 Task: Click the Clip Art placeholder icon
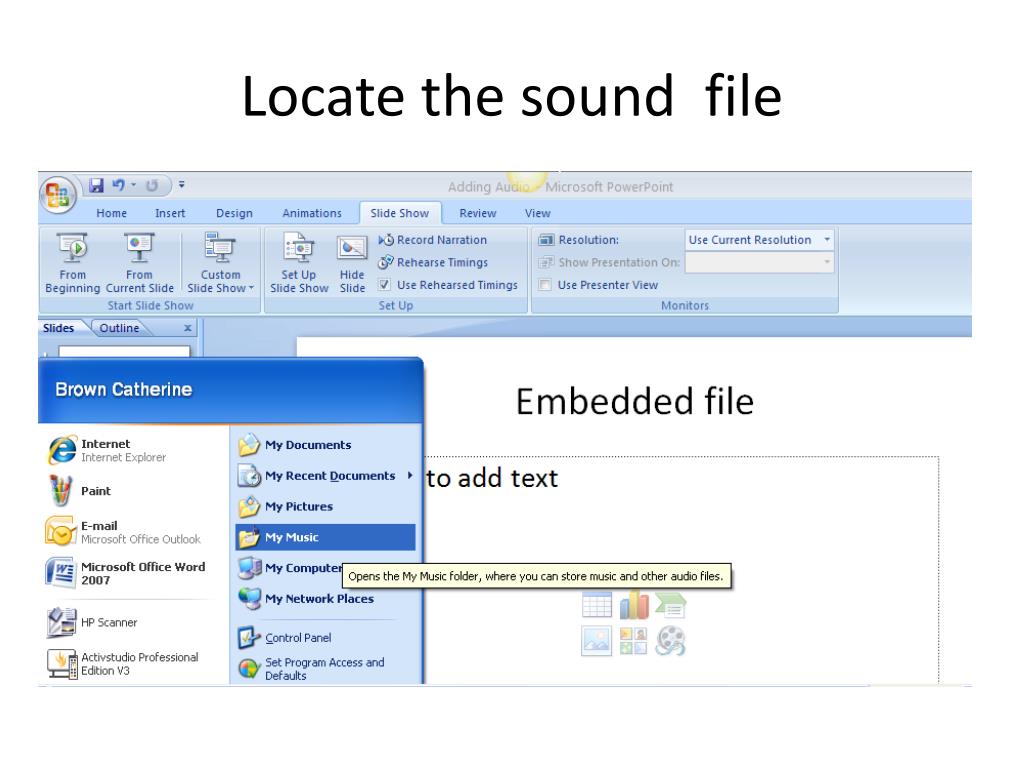point(633,641)
